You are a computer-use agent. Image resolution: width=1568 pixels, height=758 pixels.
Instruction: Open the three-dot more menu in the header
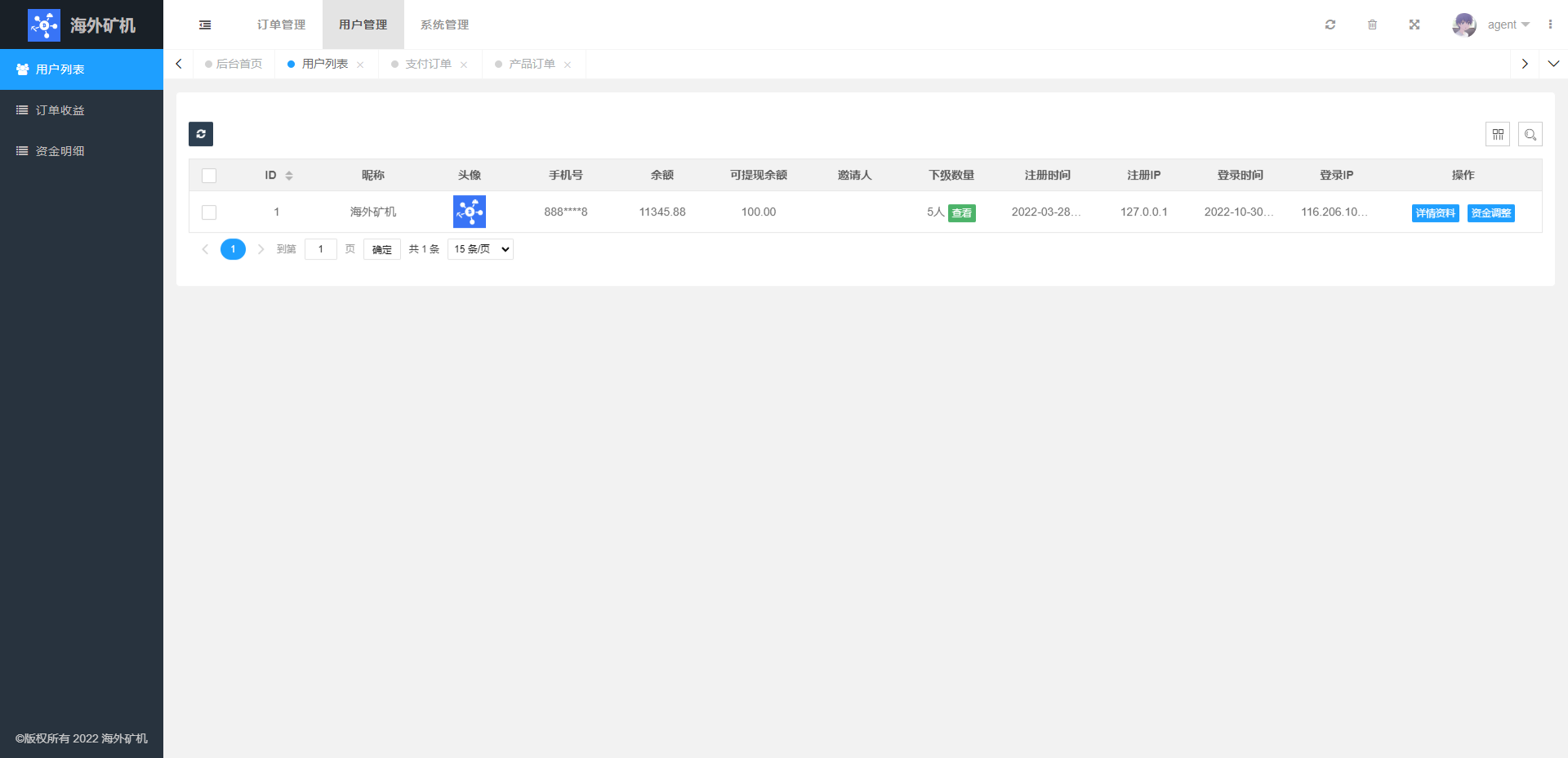click(x=1550, y=25)
